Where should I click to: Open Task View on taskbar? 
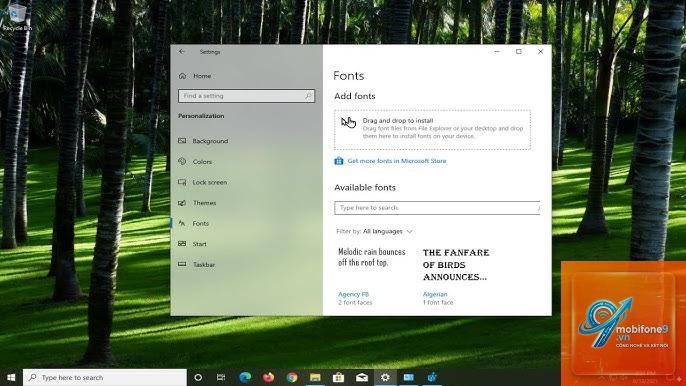(x=221, y=377)
